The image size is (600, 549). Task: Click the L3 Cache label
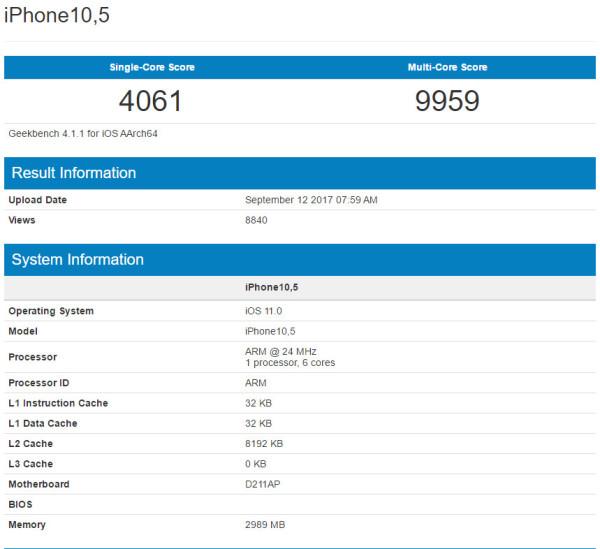click(31, 464)
